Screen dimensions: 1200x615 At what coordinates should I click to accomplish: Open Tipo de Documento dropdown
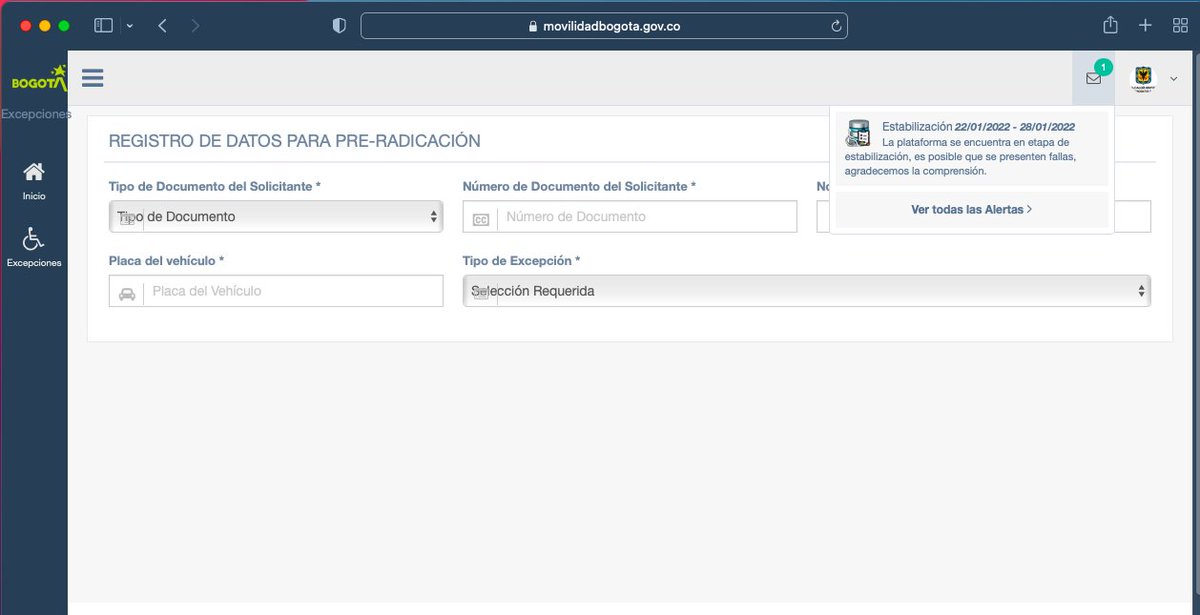tap(276, 216)
